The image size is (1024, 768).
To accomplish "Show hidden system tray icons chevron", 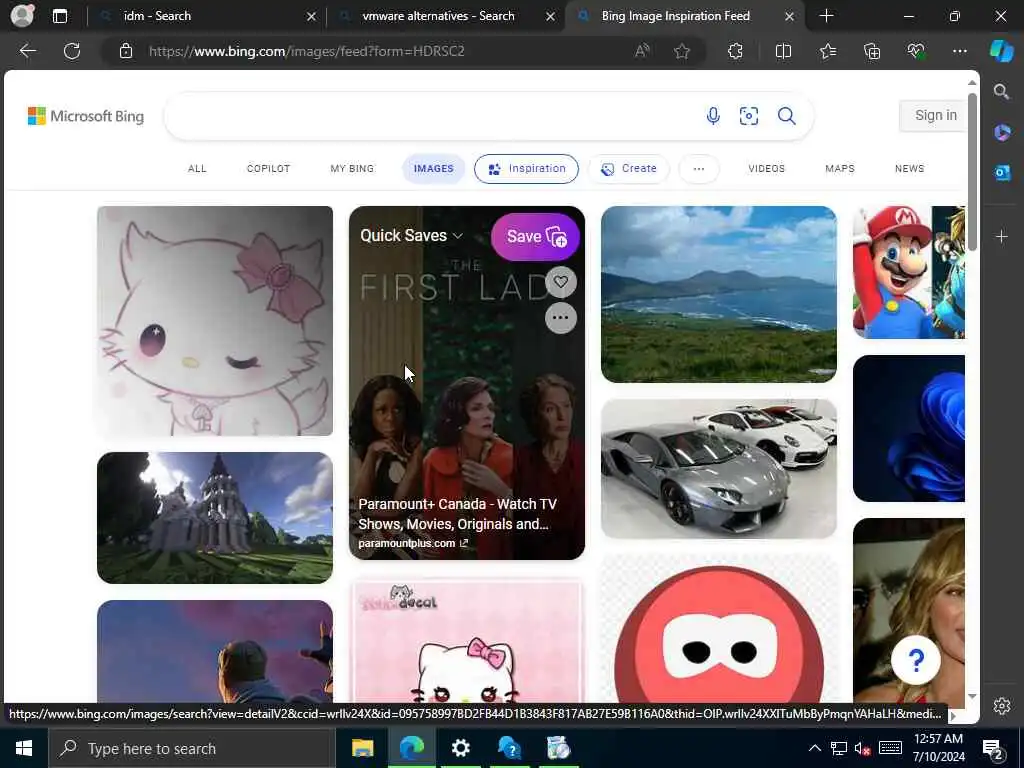I will [814, 748].
